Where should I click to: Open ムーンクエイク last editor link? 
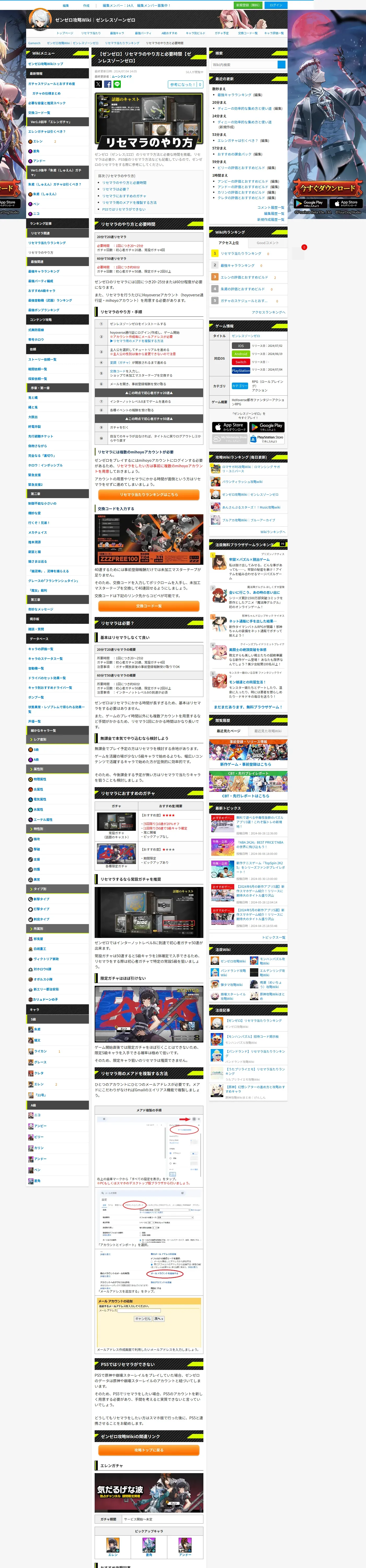click(x=122, y=77)
